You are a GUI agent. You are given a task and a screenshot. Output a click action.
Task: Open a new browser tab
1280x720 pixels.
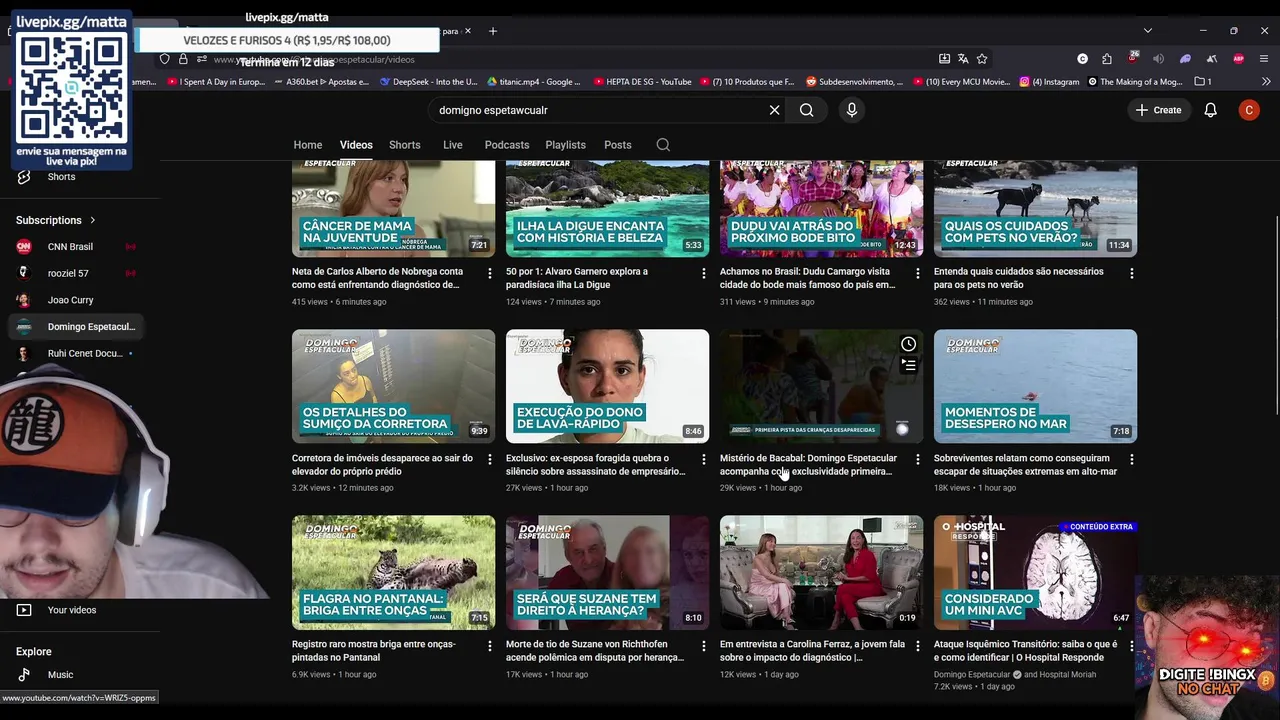493,31
